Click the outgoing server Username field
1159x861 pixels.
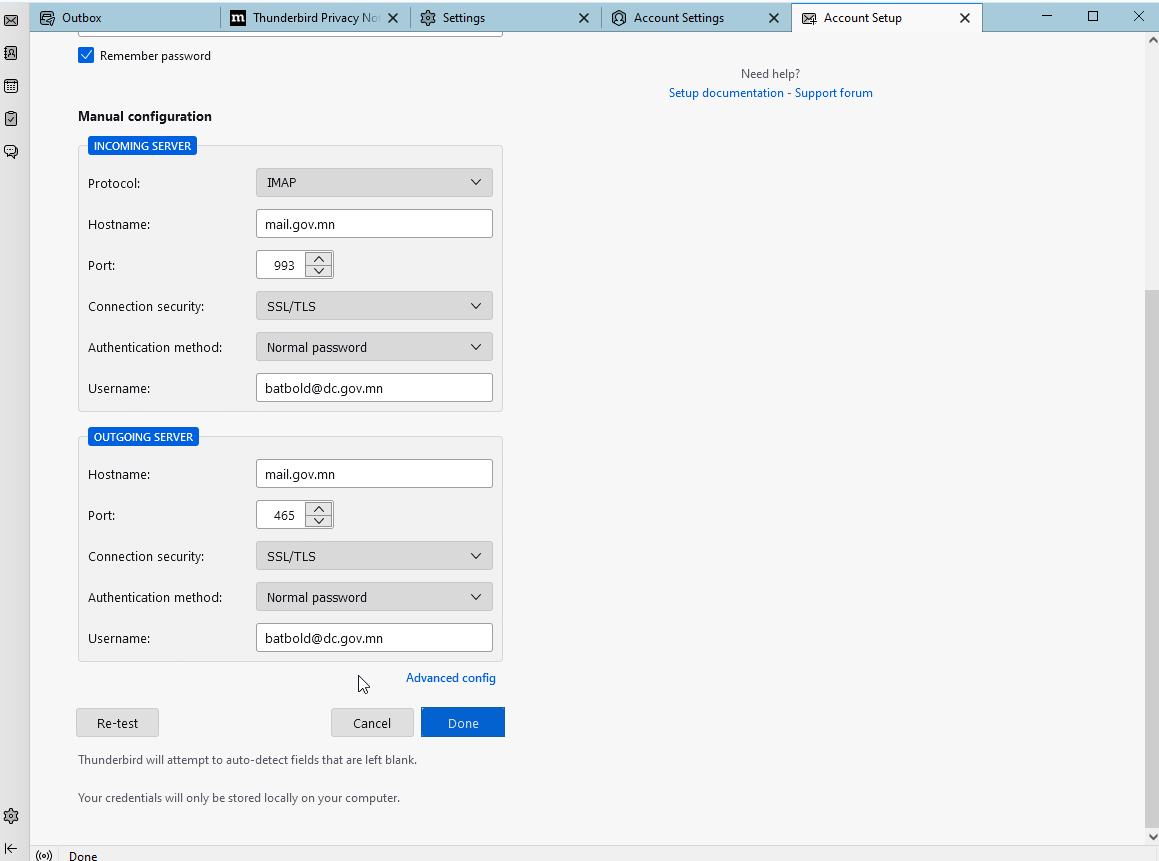[374, 638]
